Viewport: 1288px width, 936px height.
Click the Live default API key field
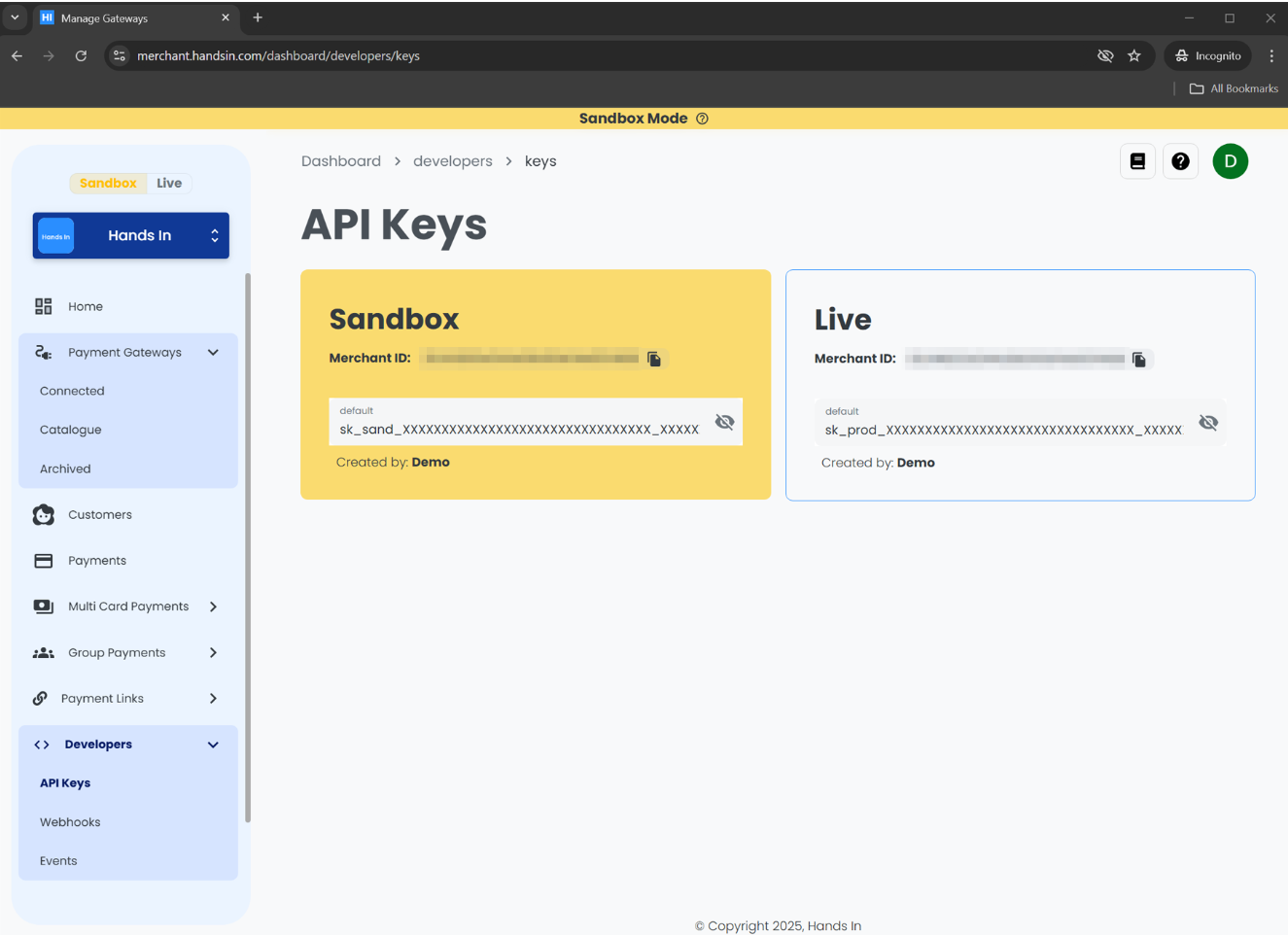[1020, 423]
